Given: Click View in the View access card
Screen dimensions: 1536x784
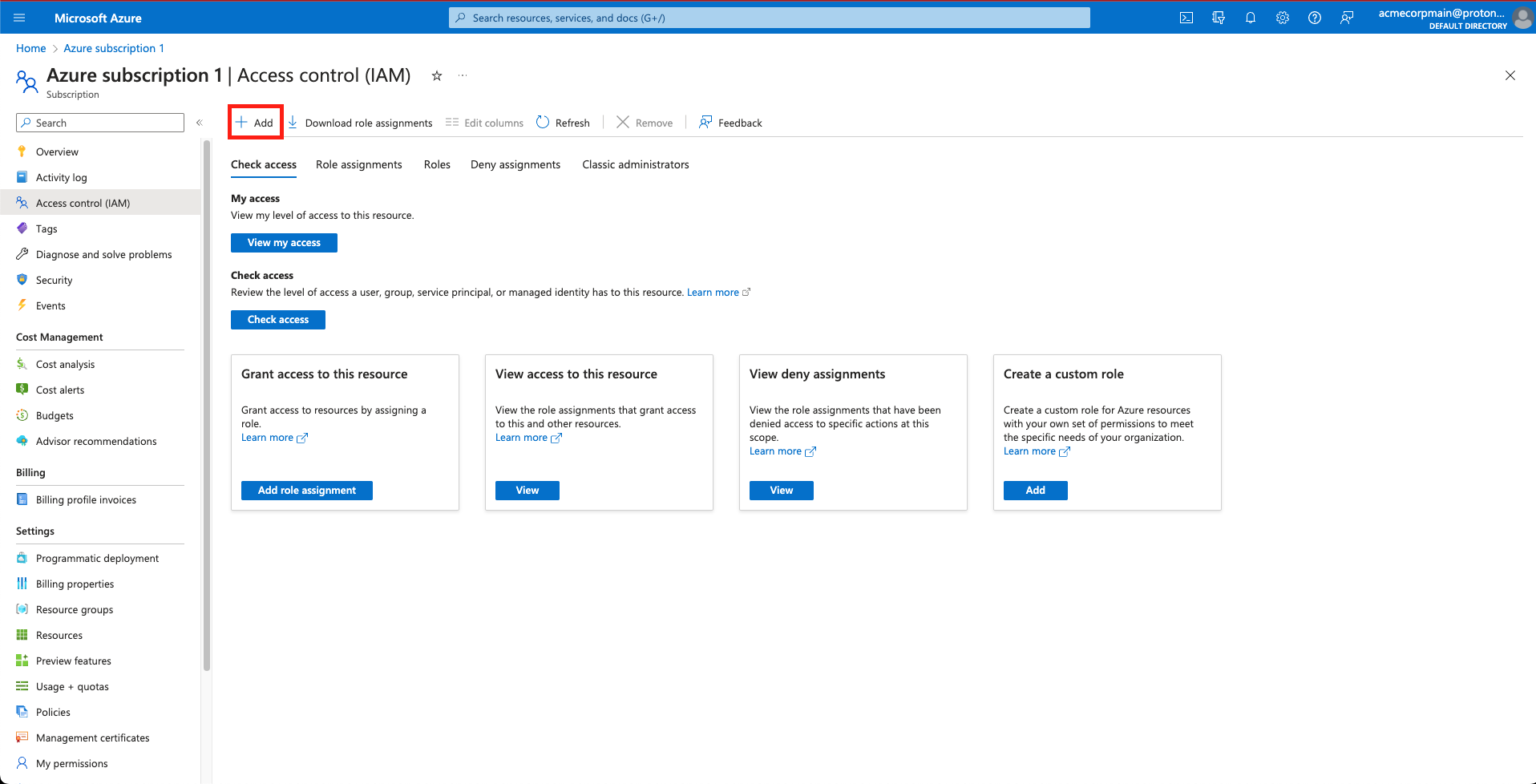Looking at the screenshot, I should tap(527, 491).
